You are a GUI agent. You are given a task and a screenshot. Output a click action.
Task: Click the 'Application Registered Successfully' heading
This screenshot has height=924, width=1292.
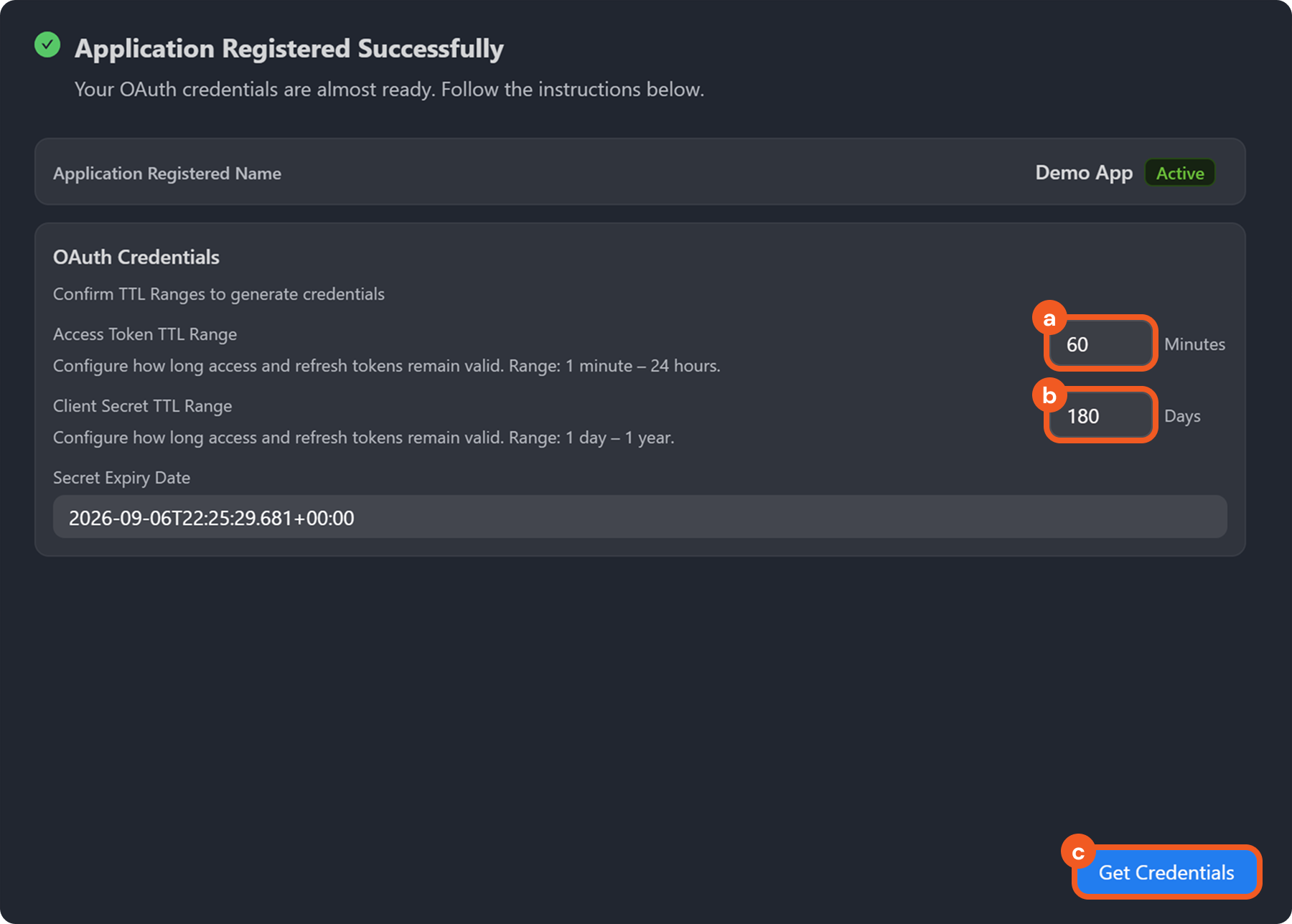[x=289, y=49]
